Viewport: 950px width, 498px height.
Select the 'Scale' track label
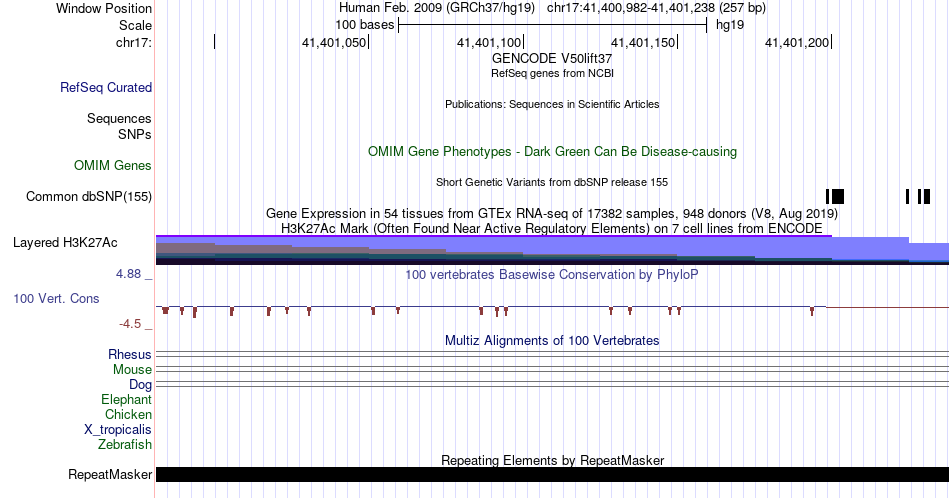point(135,25)
